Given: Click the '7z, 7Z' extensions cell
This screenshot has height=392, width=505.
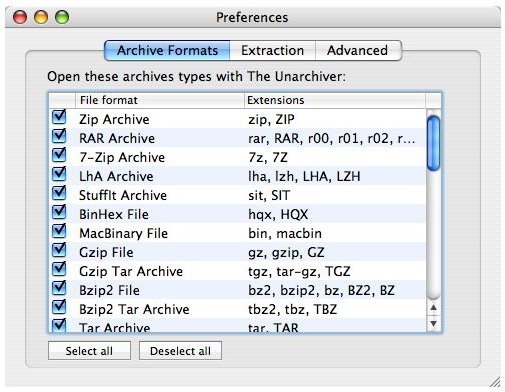Looking at the screenshot, I should [268, 157].
